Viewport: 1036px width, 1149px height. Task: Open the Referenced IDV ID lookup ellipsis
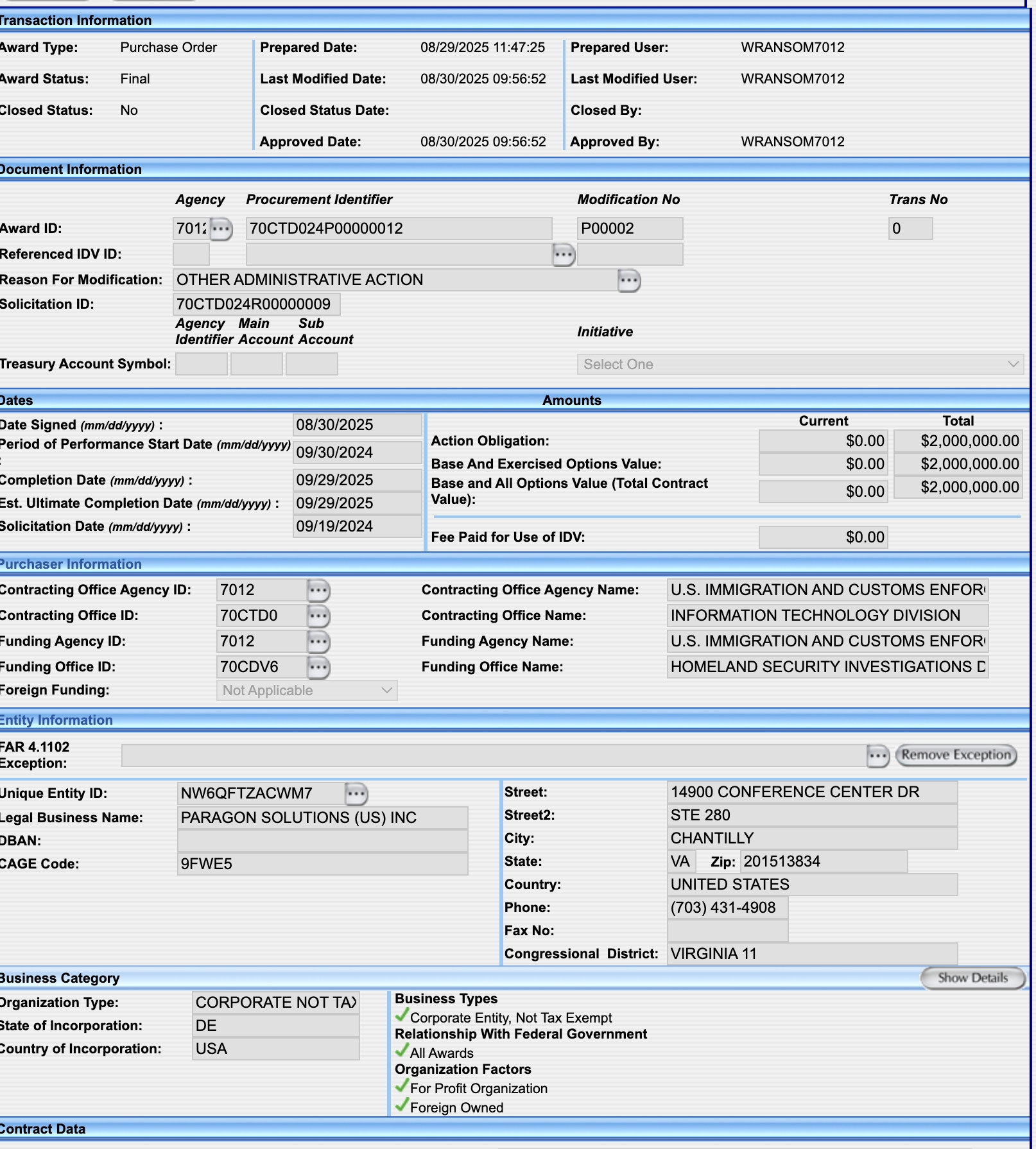564,255
